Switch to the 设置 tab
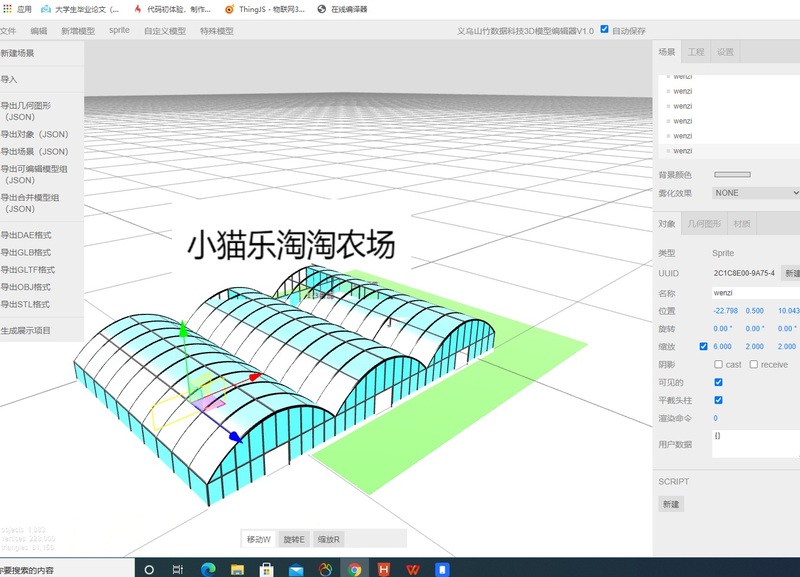This screenshot has height=577, width=800. tap(725, 52)
